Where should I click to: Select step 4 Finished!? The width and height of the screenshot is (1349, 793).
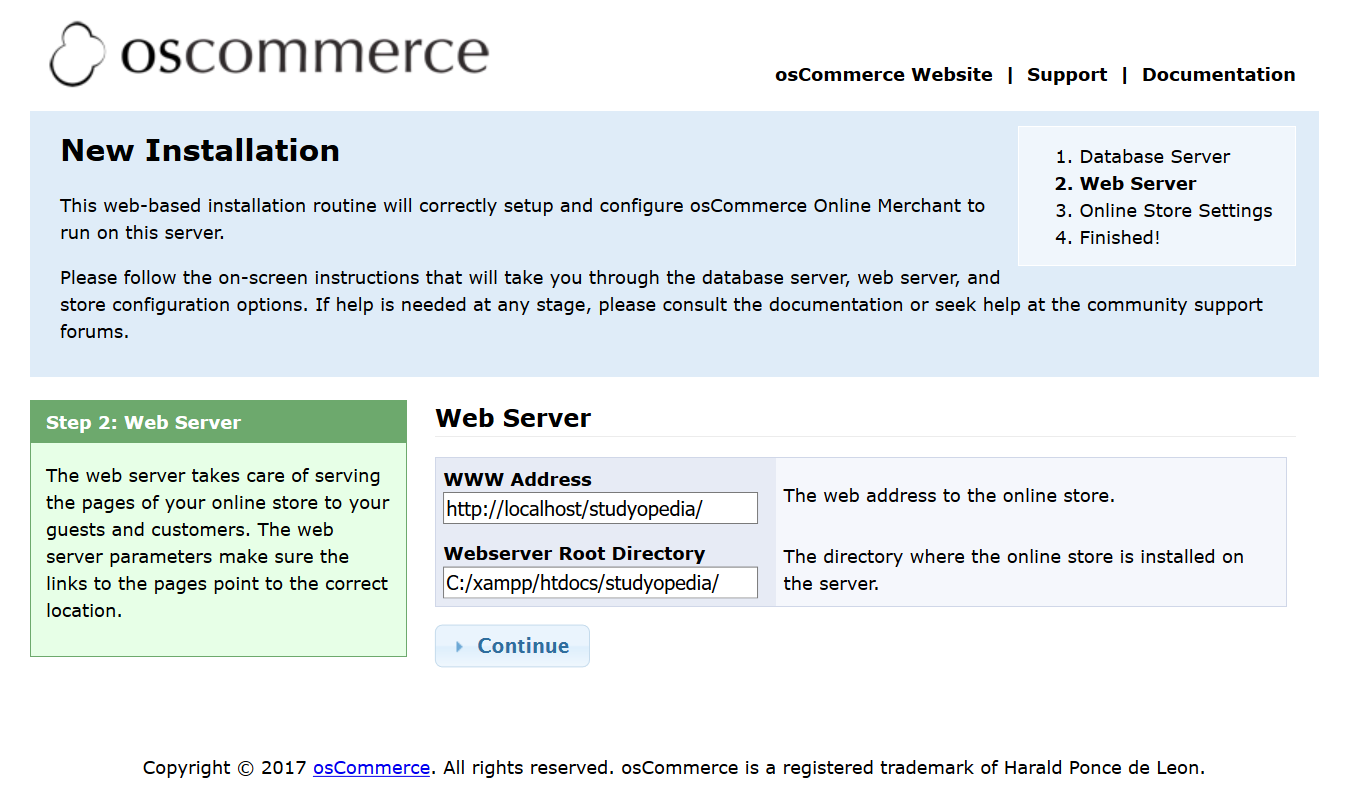tap(1120, 238)
